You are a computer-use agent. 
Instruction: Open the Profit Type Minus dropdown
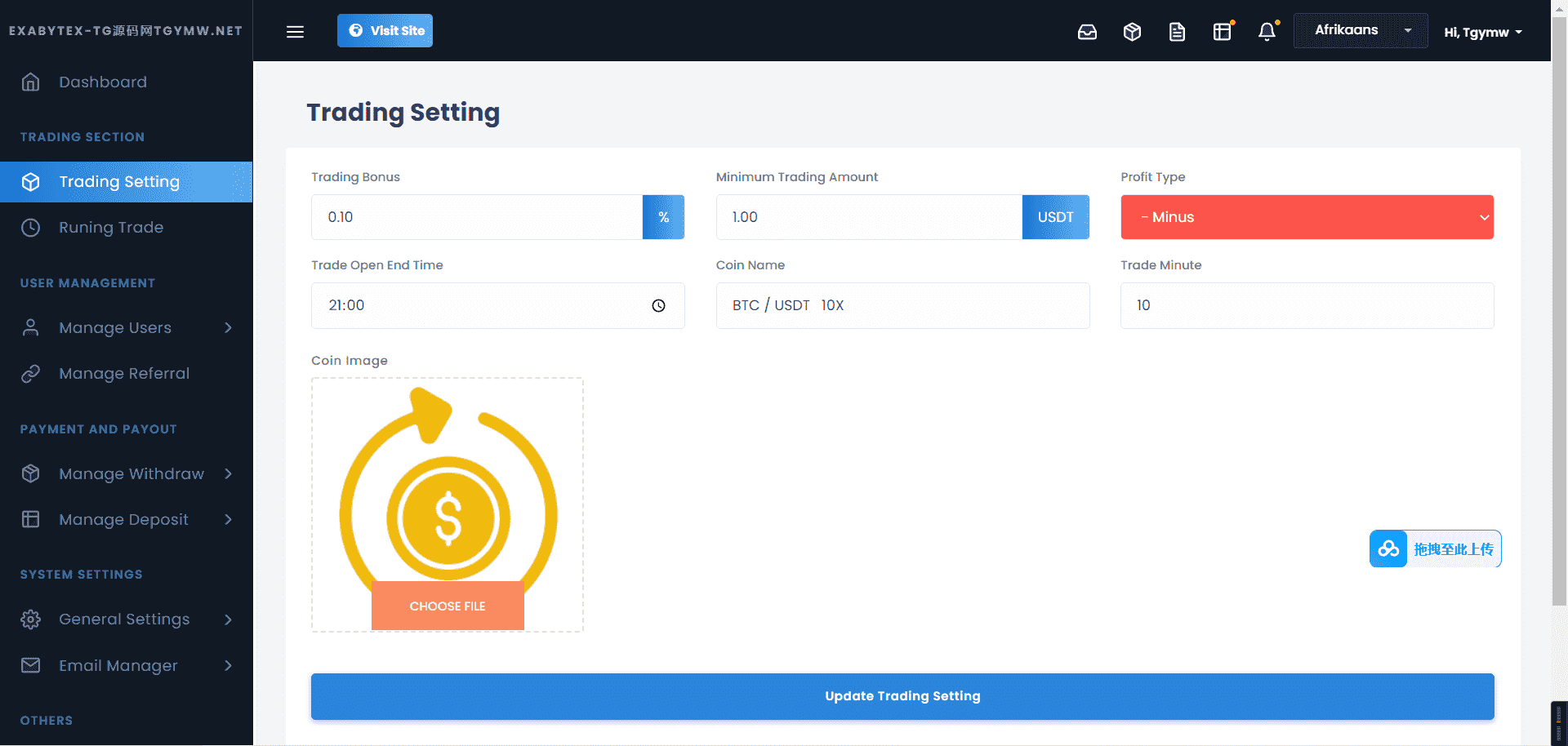(1307, 217)
